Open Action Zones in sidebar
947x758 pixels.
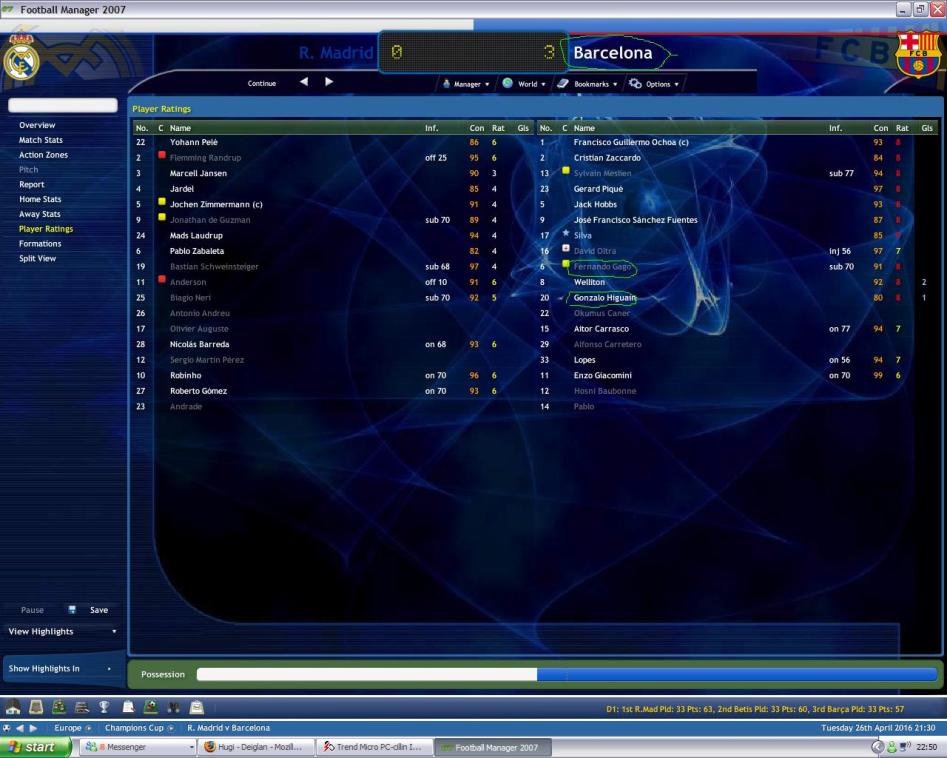tap(43, 155)
